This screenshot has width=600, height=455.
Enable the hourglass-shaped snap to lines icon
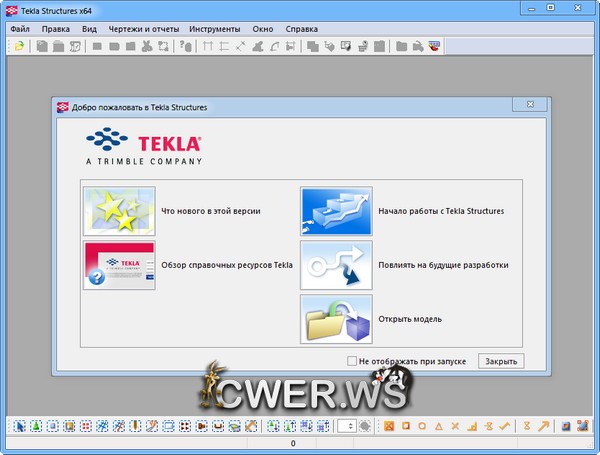(x=527, y=426)
